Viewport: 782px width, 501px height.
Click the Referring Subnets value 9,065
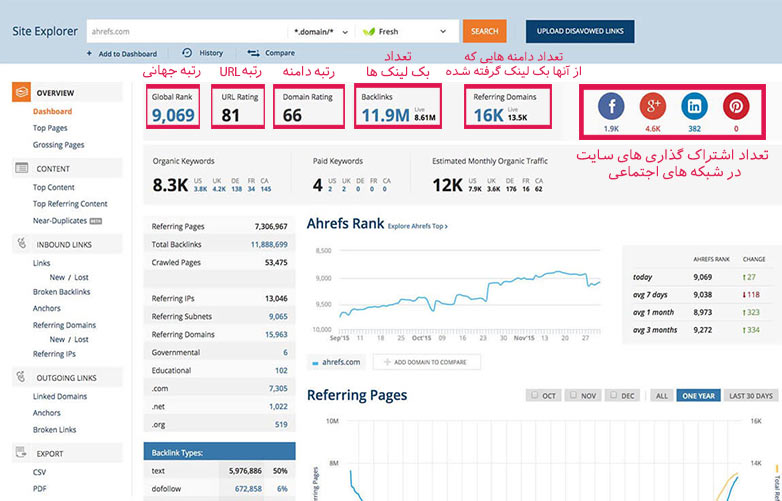click(278, 316)
